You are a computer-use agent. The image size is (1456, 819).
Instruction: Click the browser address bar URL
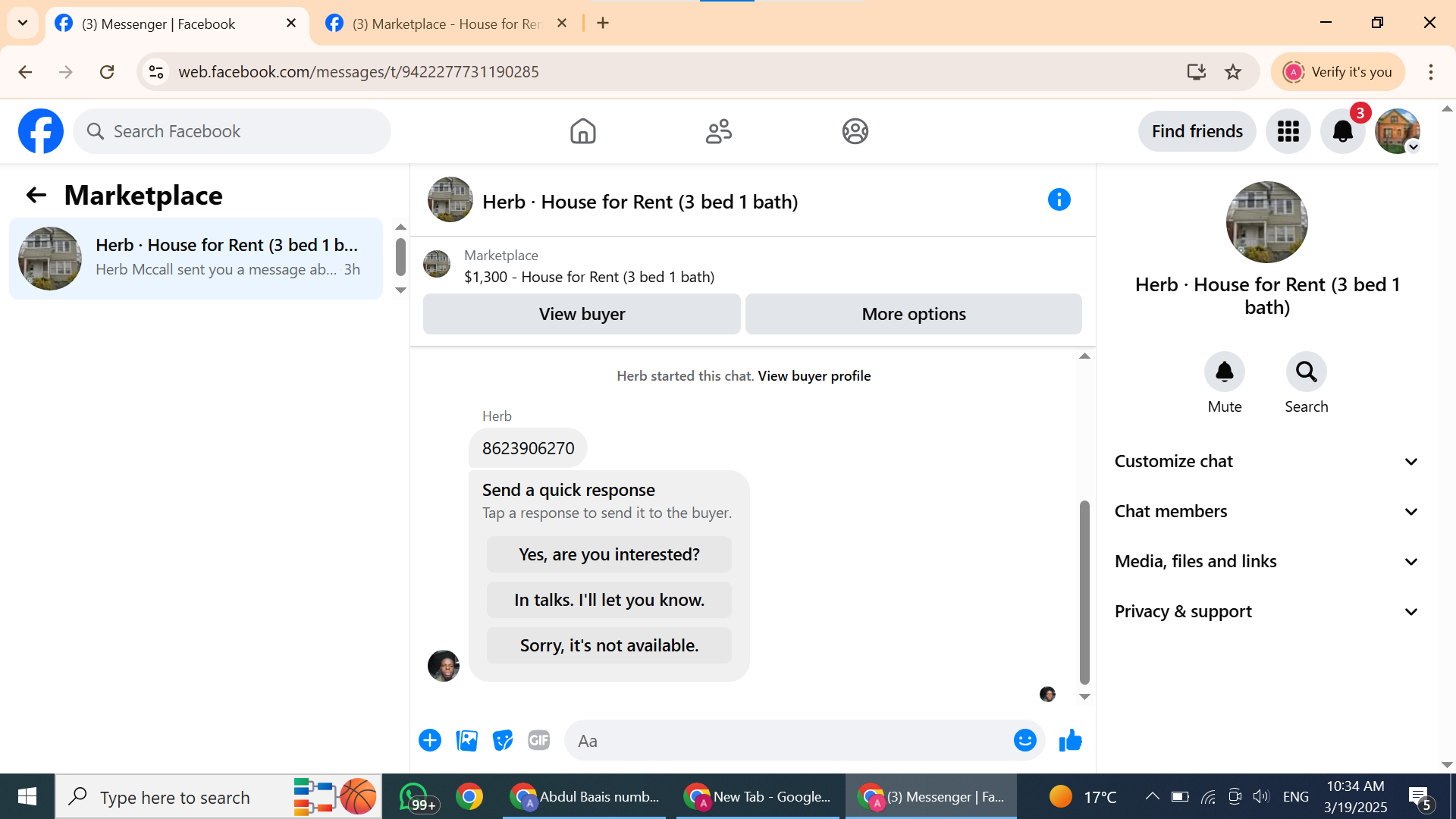[359, 72]
